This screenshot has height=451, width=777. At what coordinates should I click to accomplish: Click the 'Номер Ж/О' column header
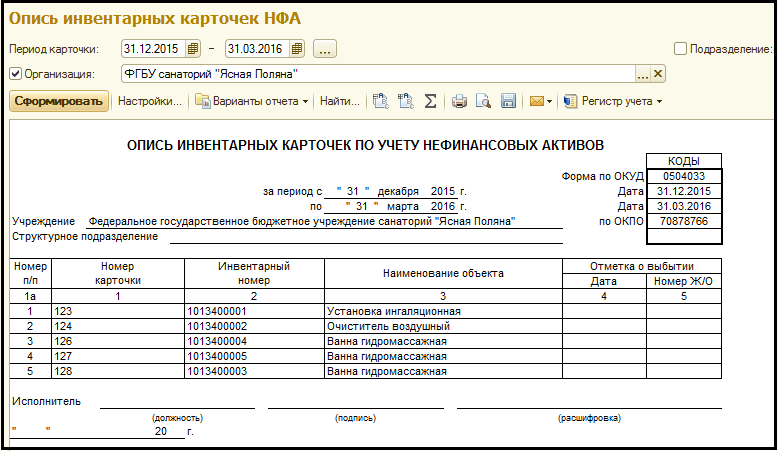(683, 281)
